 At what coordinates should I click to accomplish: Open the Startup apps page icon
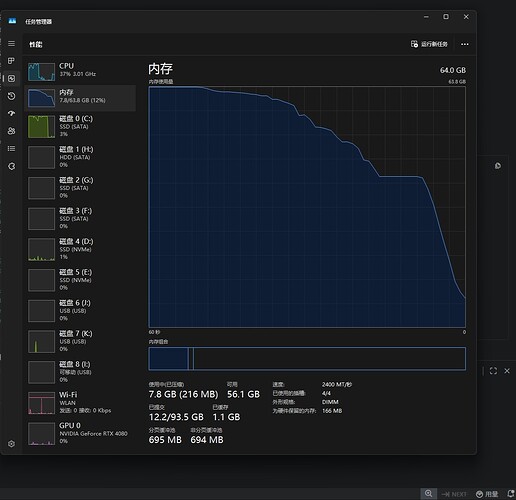[x=11, y=113]
